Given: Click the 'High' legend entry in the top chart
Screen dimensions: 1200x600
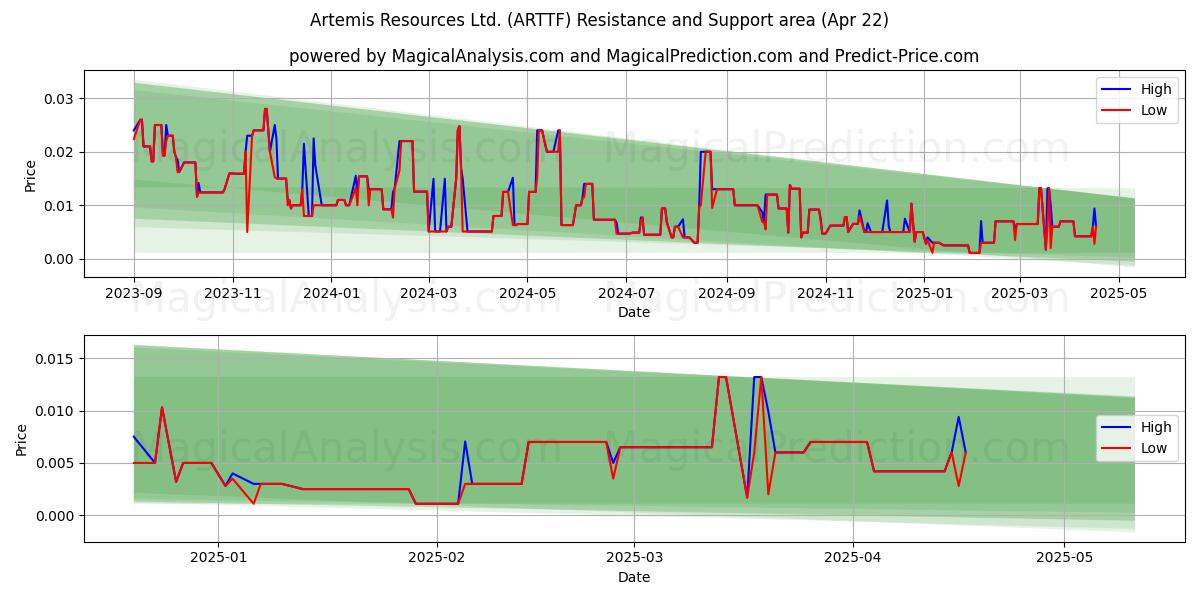Looking at the screenshot, I should point(1154,90).
